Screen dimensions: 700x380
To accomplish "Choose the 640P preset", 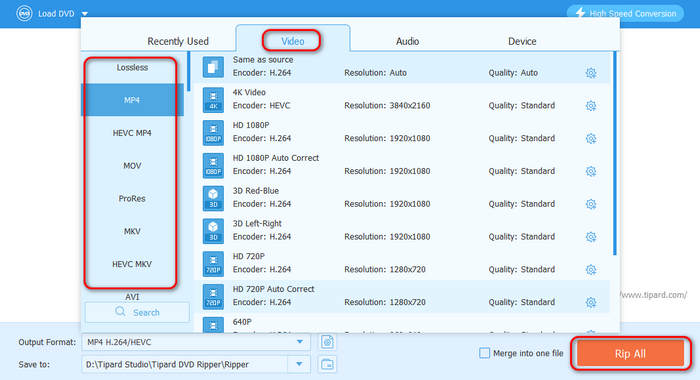I will click(x=402, y=324).
